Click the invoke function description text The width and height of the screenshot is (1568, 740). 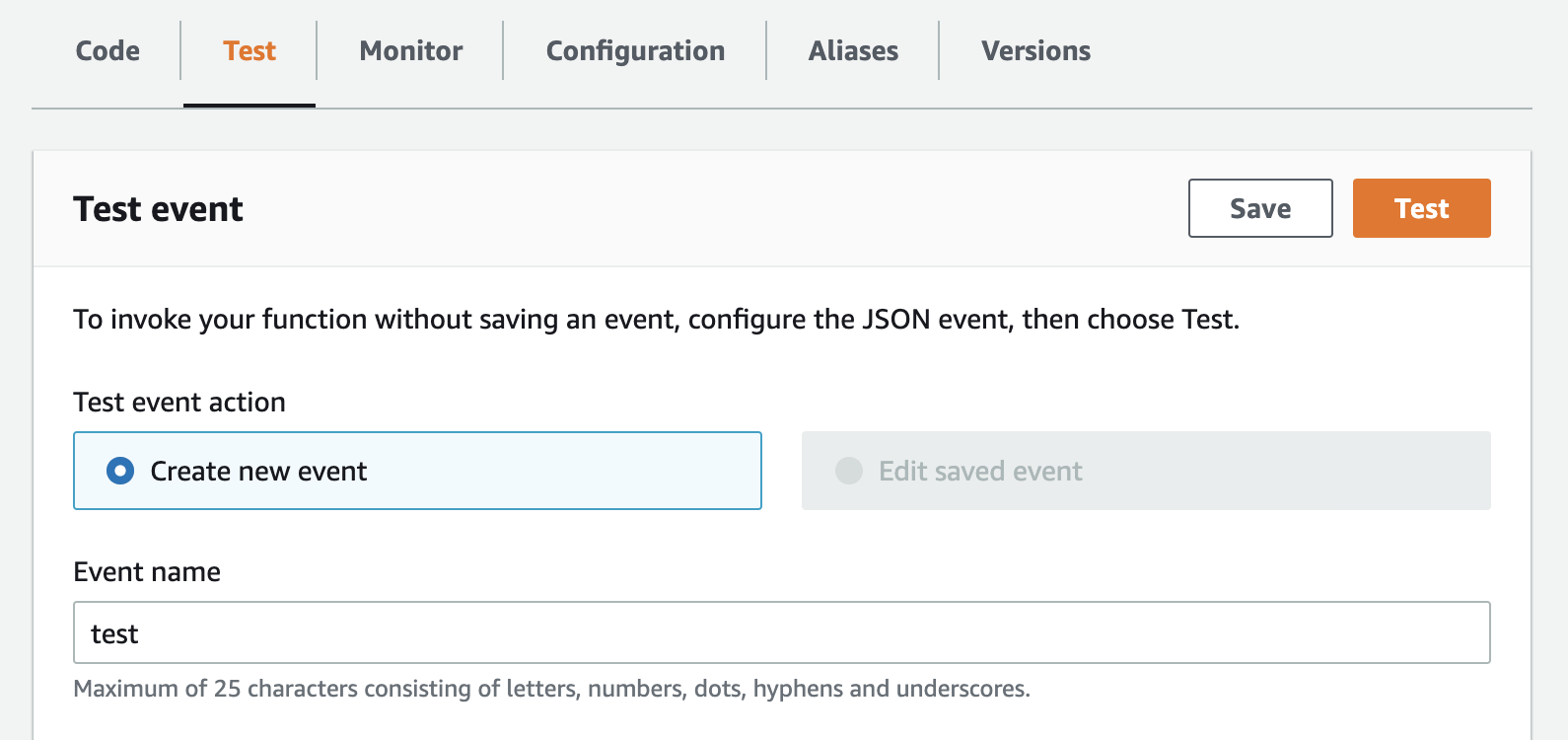(656, 320)
